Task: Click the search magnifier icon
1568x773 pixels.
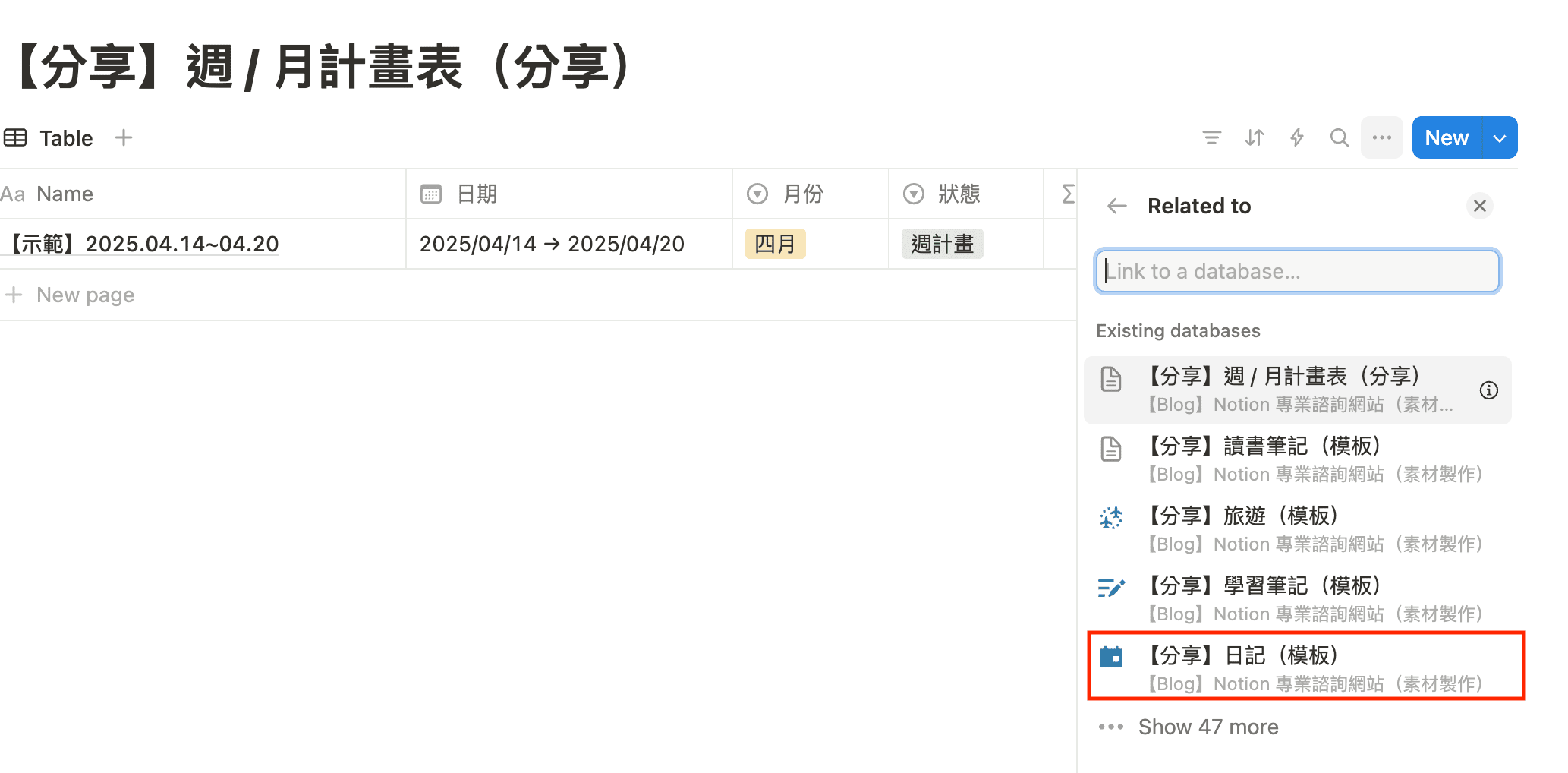Action: [1340, 137]
